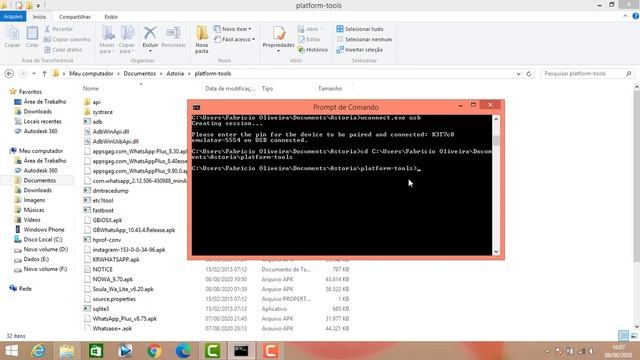The width and height of the screenshot is (640, 360).
Task: Click Colar atalho in ribbon
Action: pyautogui.click(x=63, y=49)
